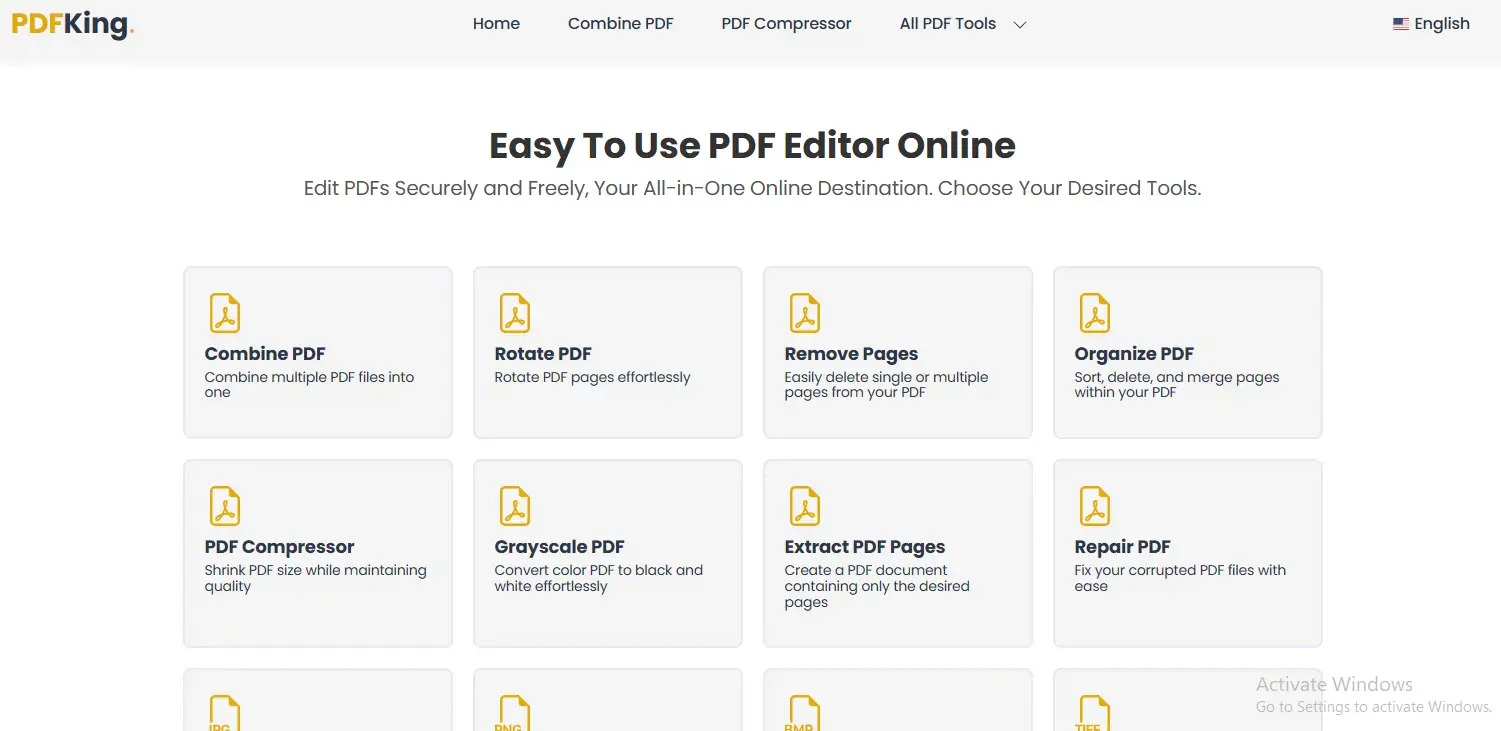The height and width of the screenshot is (731, 1501).
Task: Expand the All PDF Tools dropdown
Action: [948, 24]
